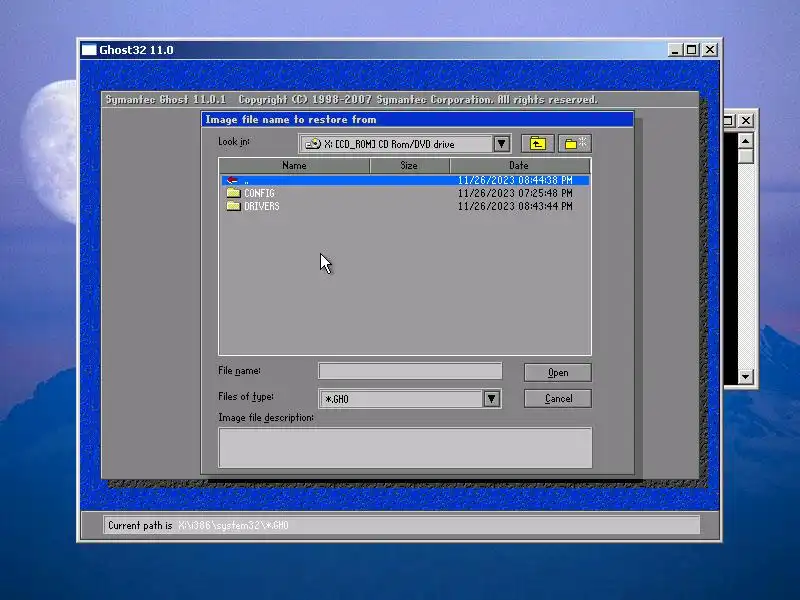The image size is (800, 600).
Task: Click the create new folder icon
Action: click(x=575, y=144)
